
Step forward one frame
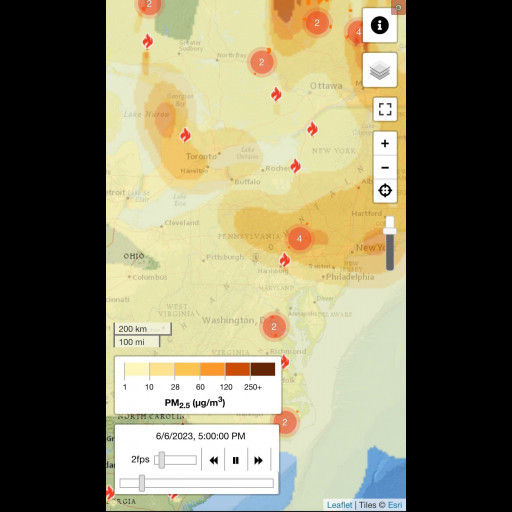(x=258, y=460)
